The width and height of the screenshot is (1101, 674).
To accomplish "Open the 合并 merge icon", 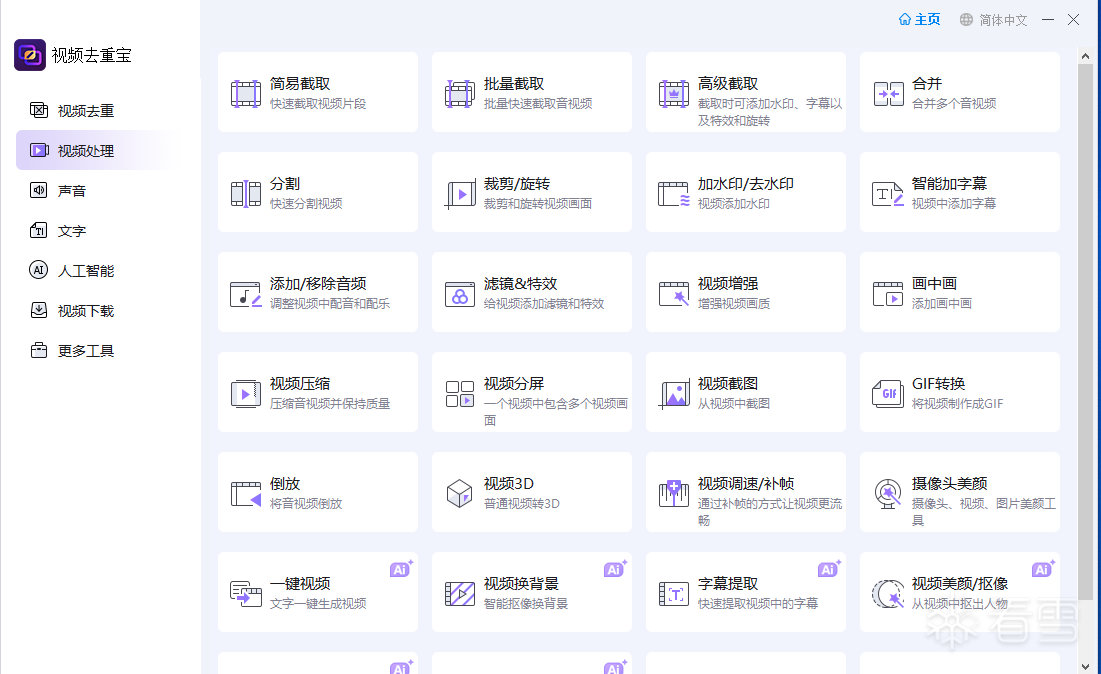I will tap(888, 94).
